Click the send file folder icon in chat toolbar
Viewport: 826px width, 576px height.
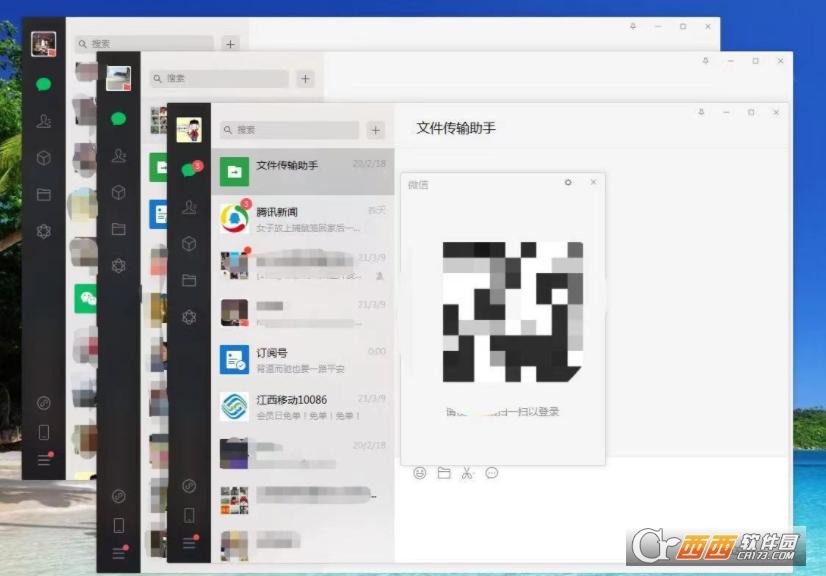[444, 473]
